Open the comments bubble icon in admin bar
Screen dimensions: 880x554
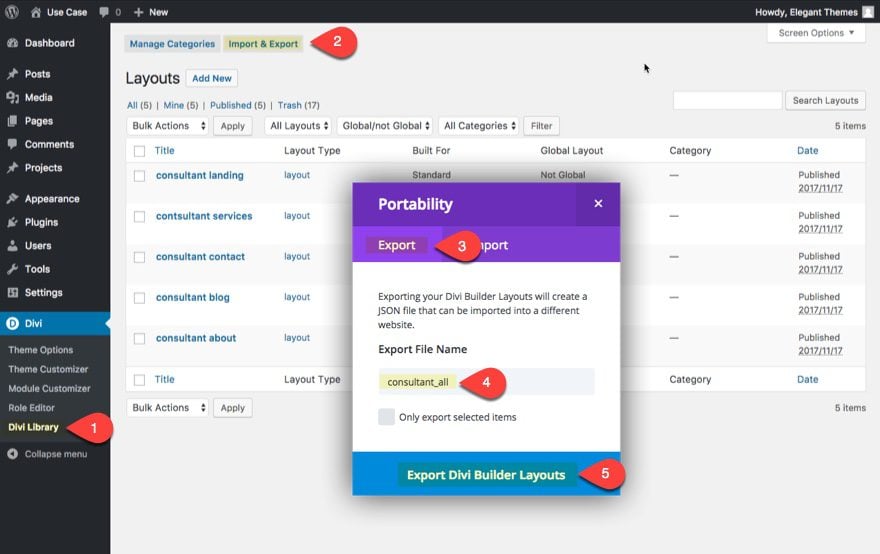[104, 12]
